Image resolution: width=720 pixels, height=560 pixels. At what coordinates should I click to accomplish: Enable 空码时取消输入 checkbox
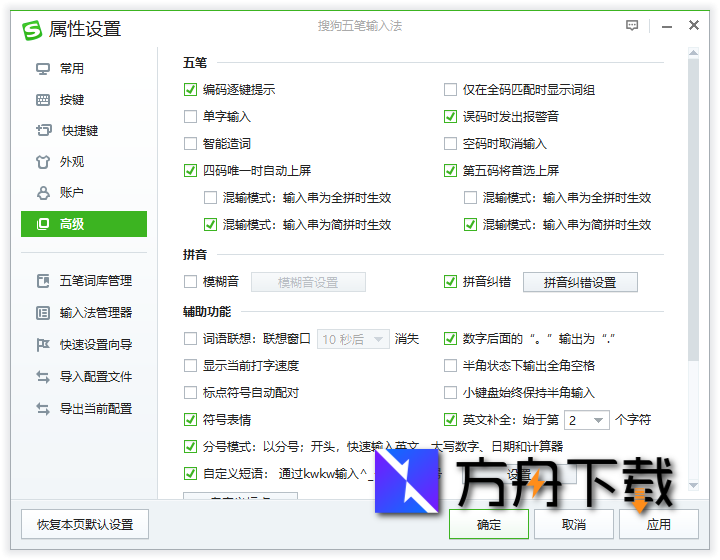tap(450, 144)
